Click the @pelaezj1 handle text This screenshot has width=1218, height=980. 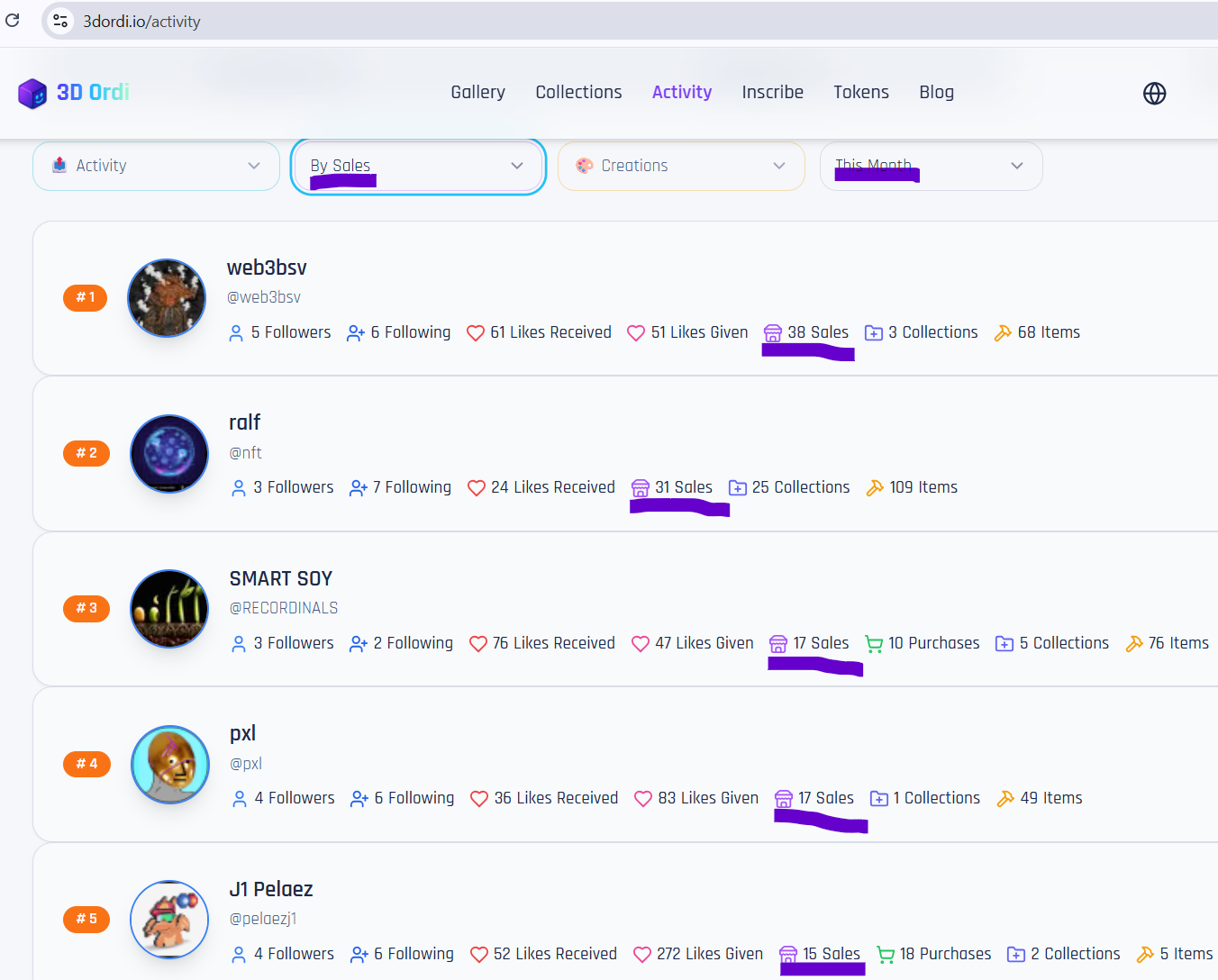click(263, 919)
